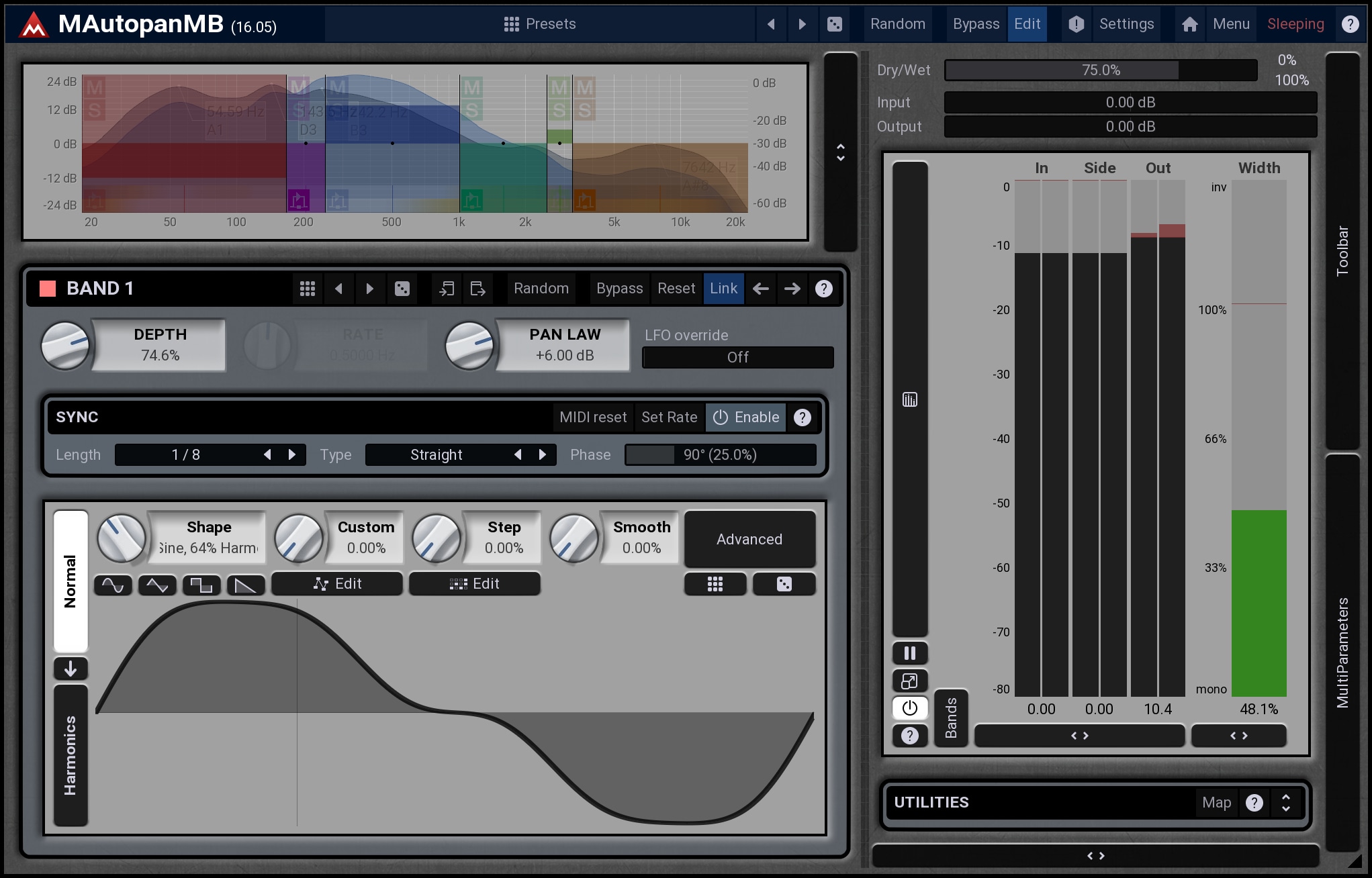Image resolution: width=1372 pixels, height=878 pixels.
Task: Adjust the Dry/Wet slider at 75.0%
Action: point(1101,70)
